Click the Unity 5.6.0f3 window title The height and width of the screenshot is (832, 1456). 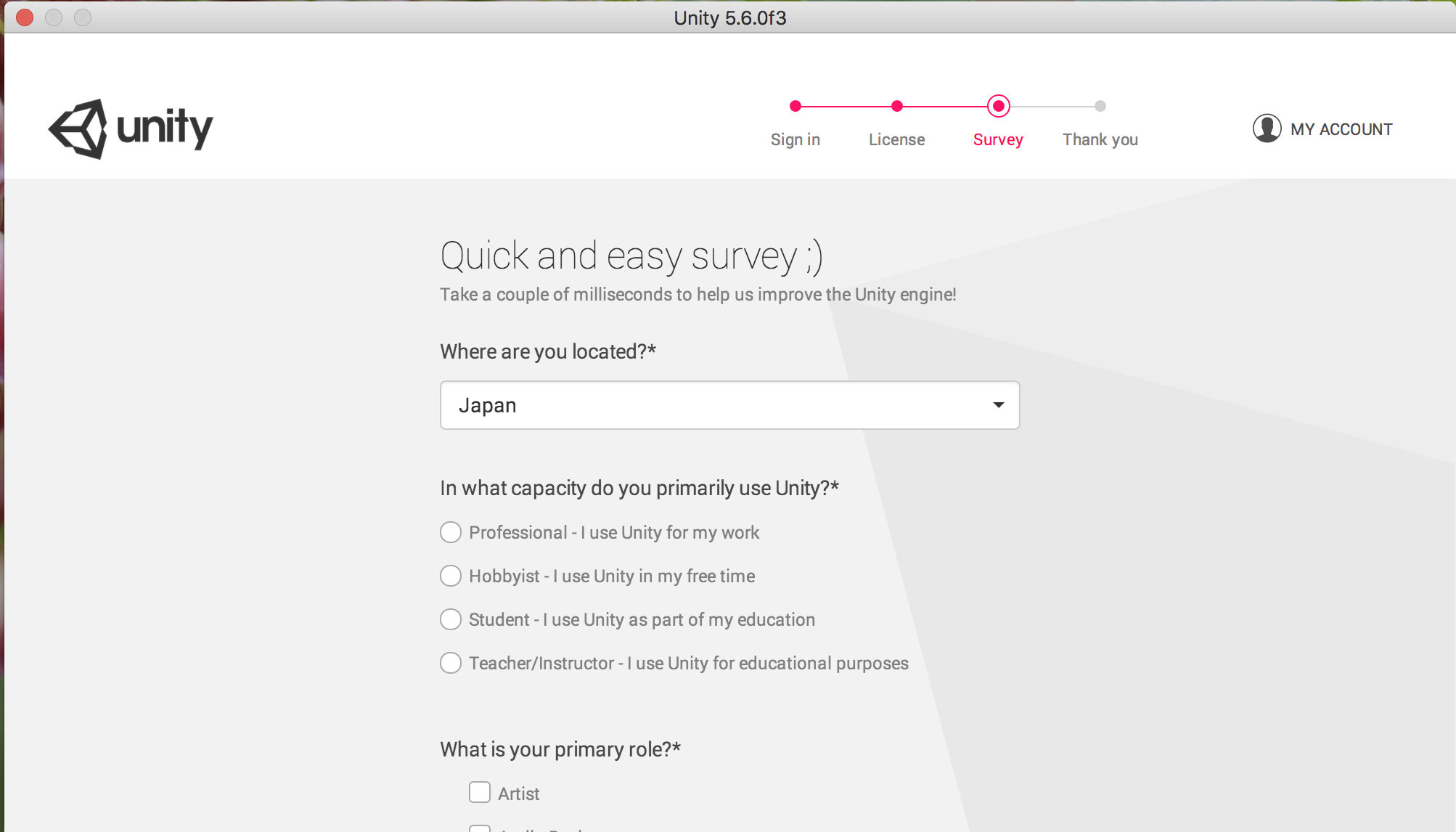point(729,17)
